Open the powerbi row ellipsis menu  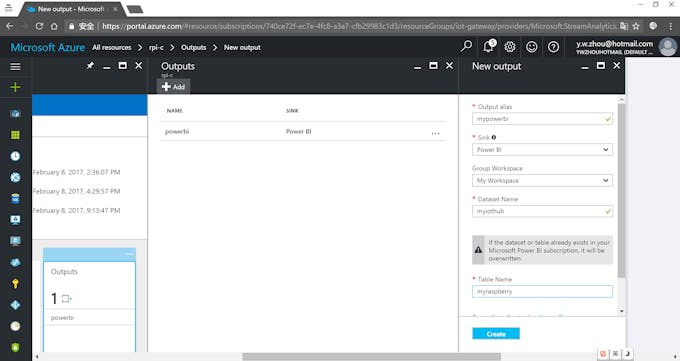tap(435, 133)
